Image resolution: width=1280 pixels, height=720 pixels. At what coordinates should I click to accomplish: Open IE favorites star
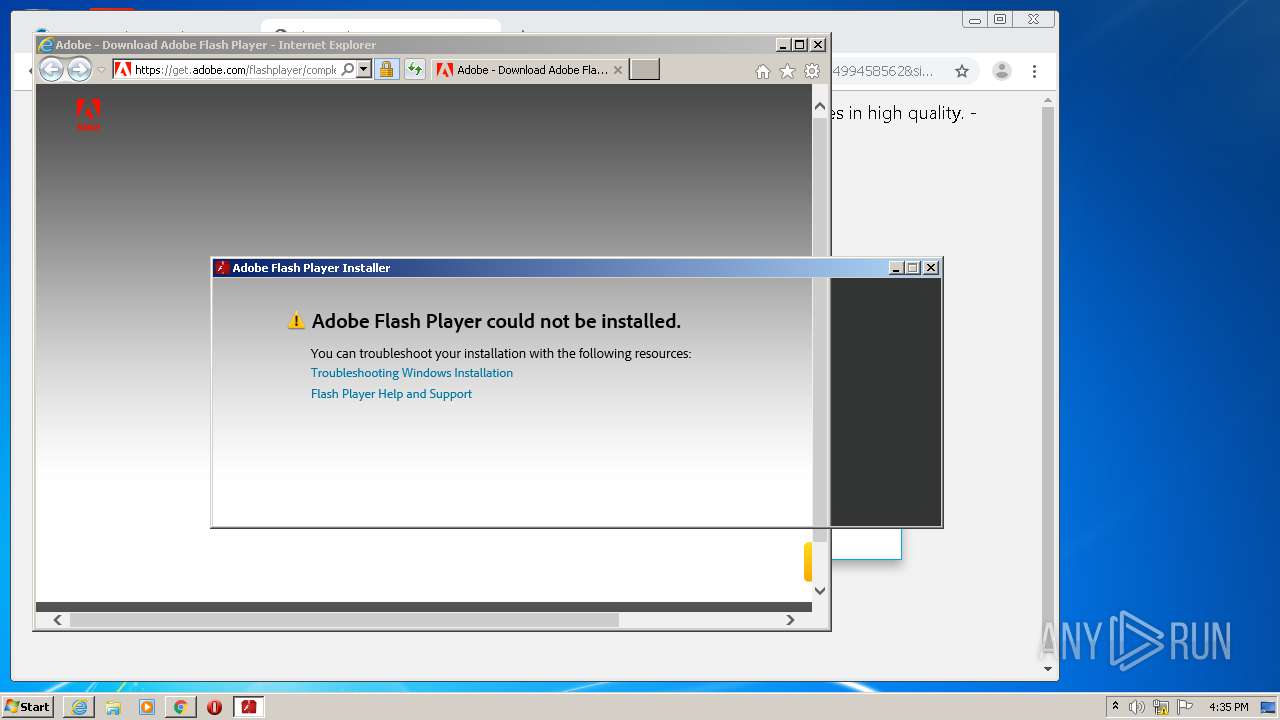click(788, 71)
